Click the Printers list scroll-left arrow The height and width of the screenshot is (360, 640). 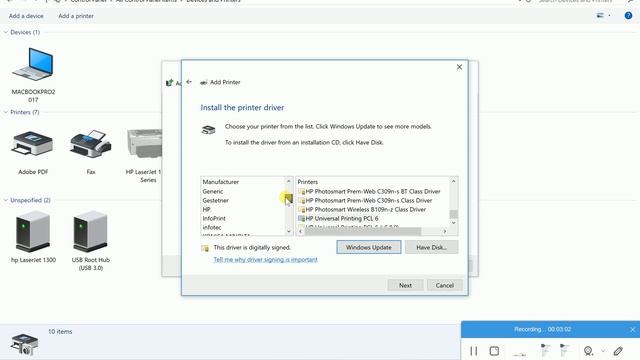pyautogui.click(x=300, y=231)
